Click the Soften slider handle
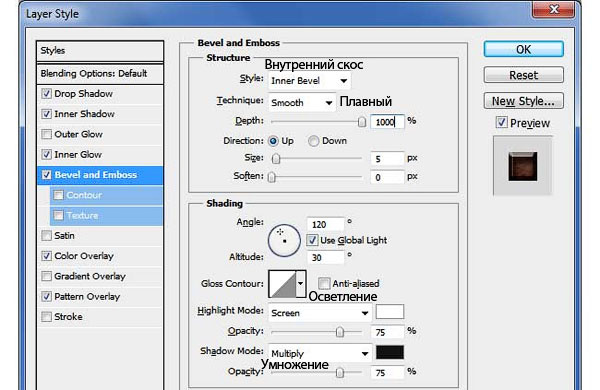This screenshot has height=390, width=600. (x=272, y=177)
